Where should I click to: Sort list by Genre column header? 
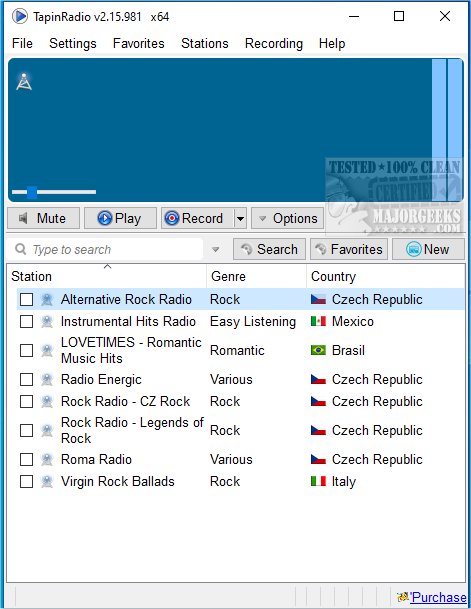pos(257,276)
